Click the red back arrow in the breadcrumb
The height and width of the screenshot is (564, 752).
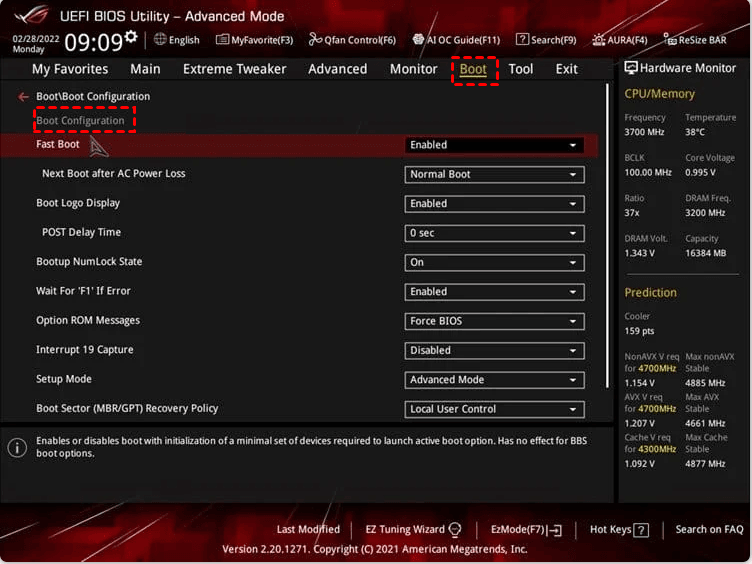pyautogui.click(x=23, y=97)
